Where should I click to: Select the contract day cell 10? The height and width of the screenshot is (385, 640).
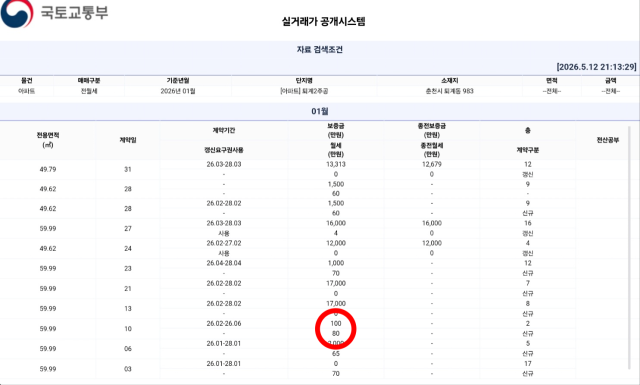(128, 329)
